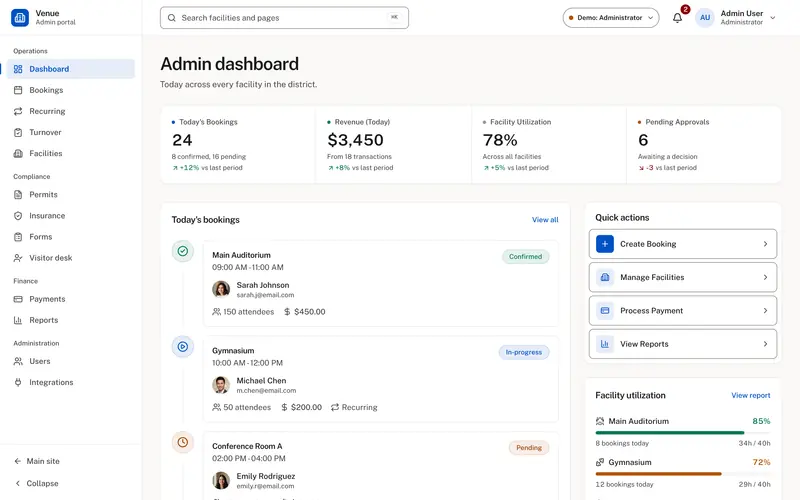This screenshot has height=500, width=800.
Task: Click the AU avatar
Action: click(x=705, y=17)
